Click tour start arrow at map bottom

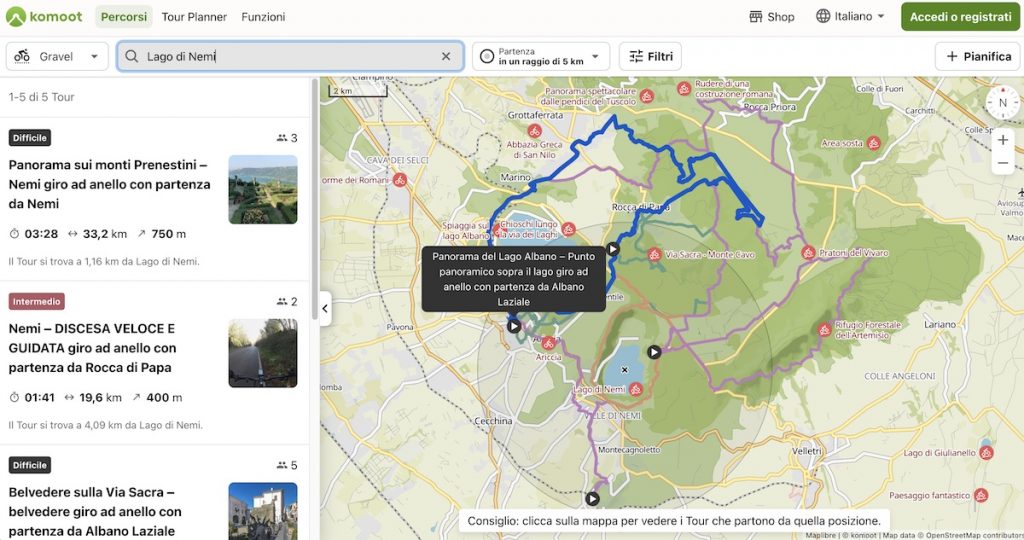[x=592, y=499]
